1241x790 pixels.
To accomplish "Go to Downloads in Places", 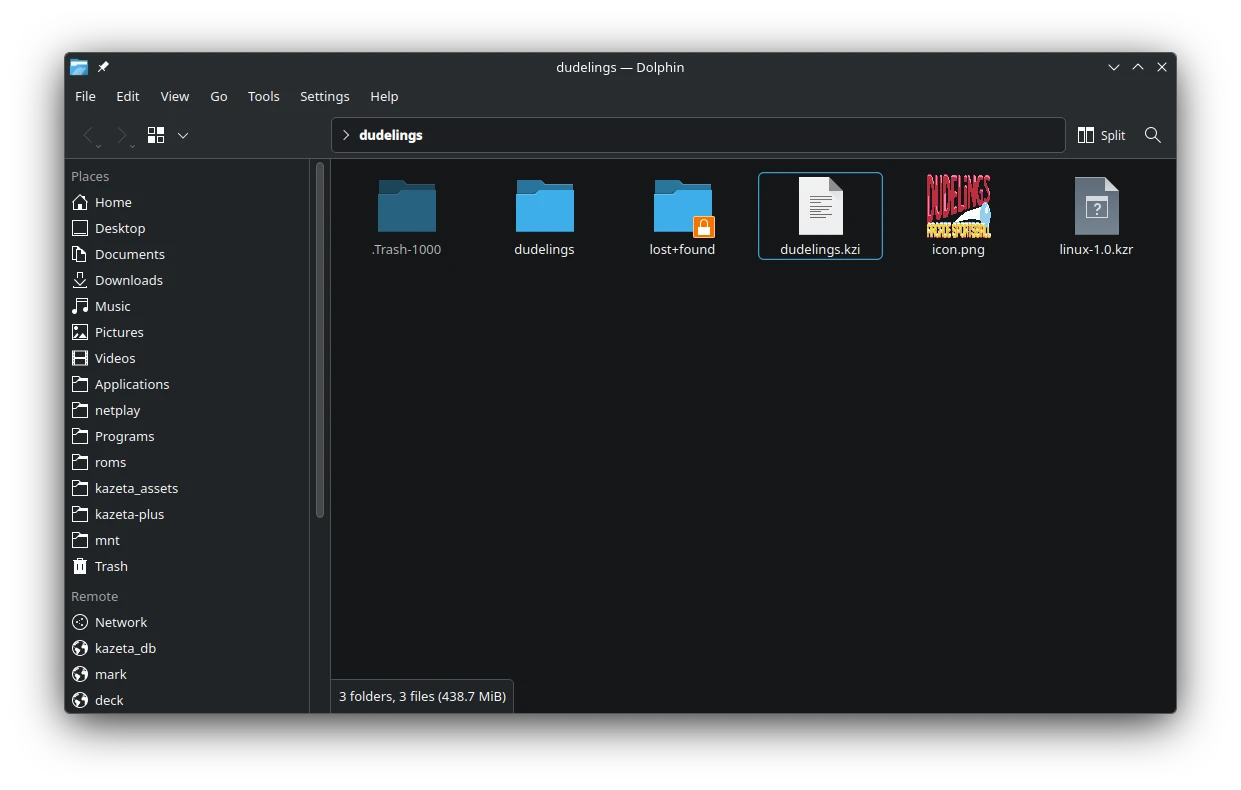I will pos(128,280).
